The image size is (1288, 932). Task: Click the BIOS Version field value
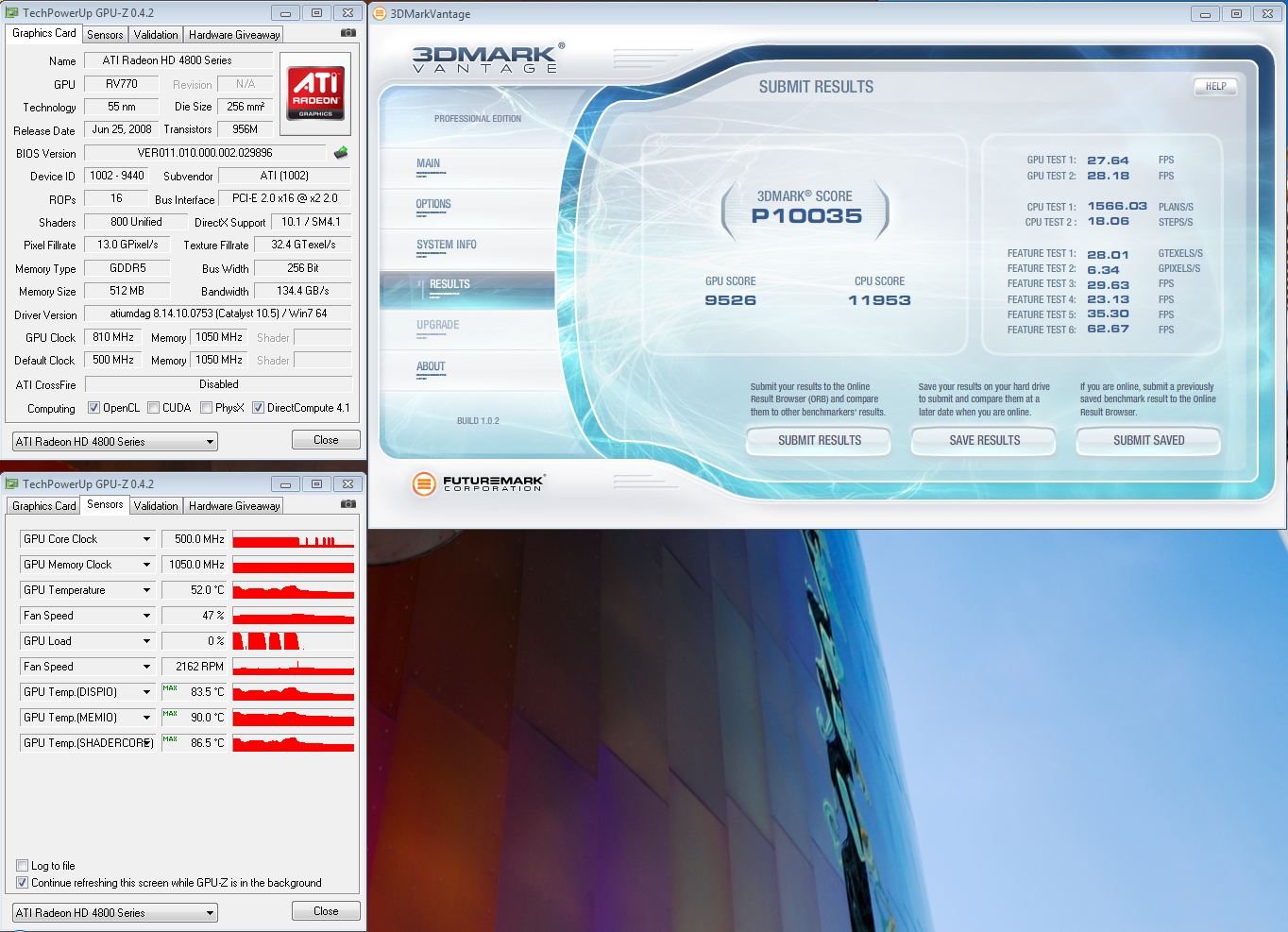click(205, 152)
